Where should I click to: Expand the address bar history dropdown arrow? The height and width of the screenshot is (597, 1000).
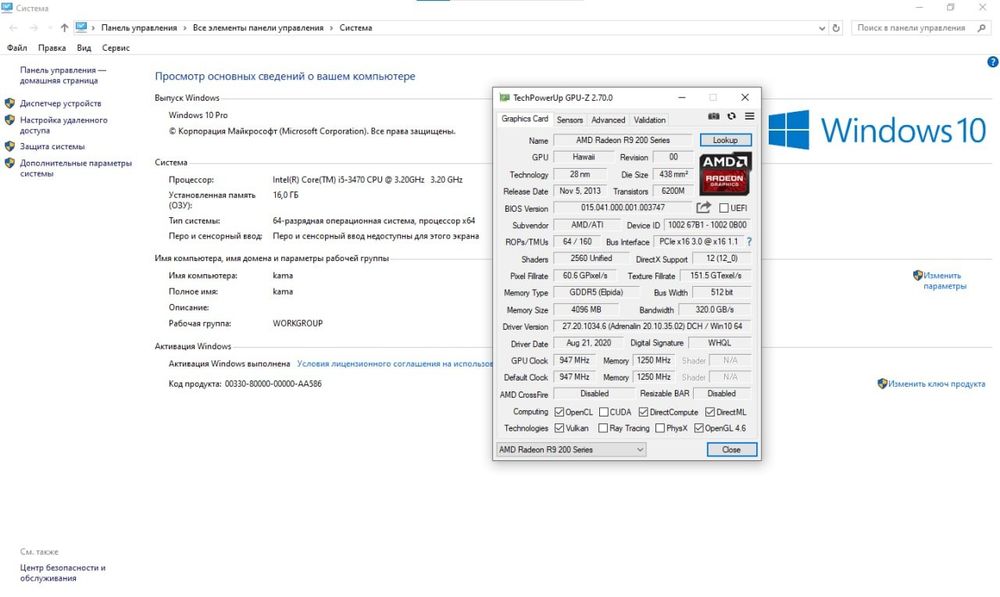[x=821, y=28]
